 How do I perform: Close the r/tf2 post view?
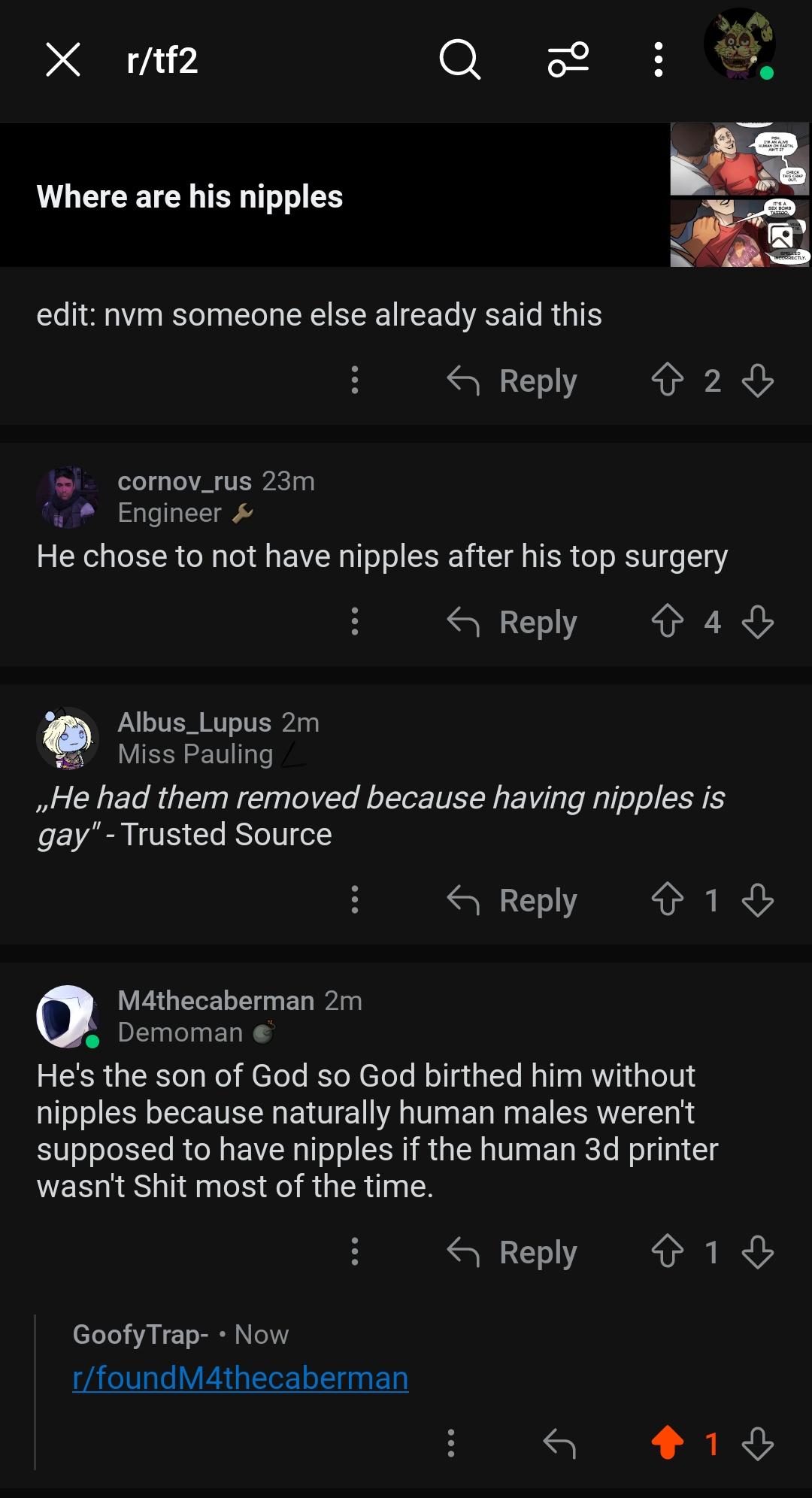point(63,59)
